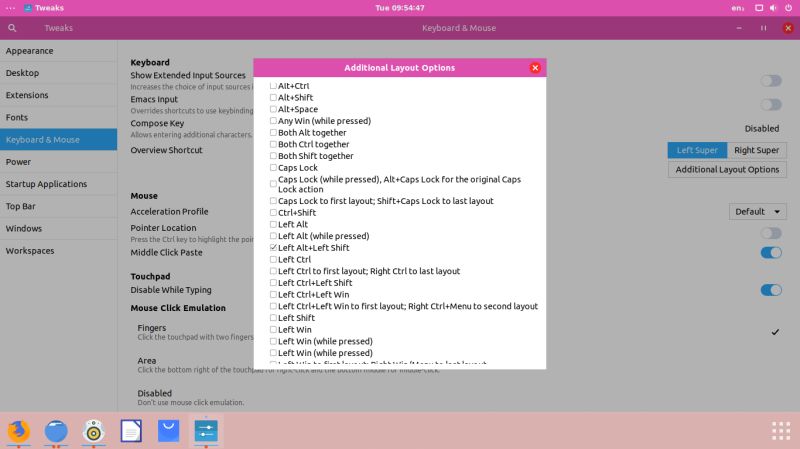
Task: Open the Tweaks app menu in top bar
Action: tap(44, 8)
